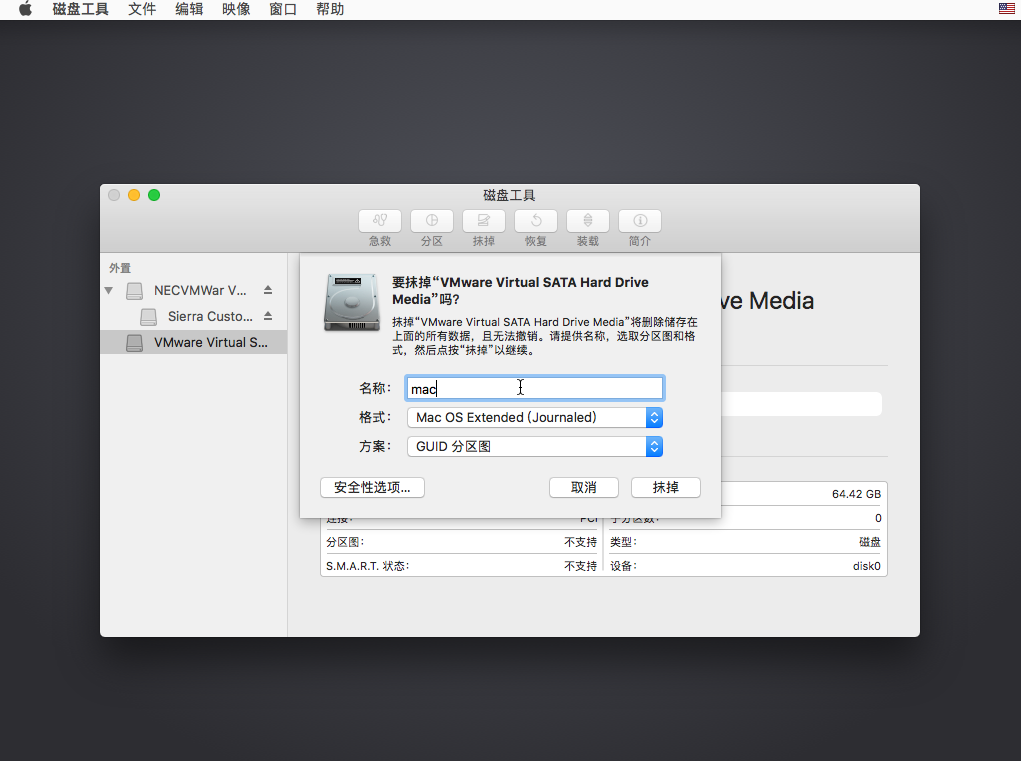
Task: Click the 64.42 GB capacity value
Action: [x=856, y=494]
